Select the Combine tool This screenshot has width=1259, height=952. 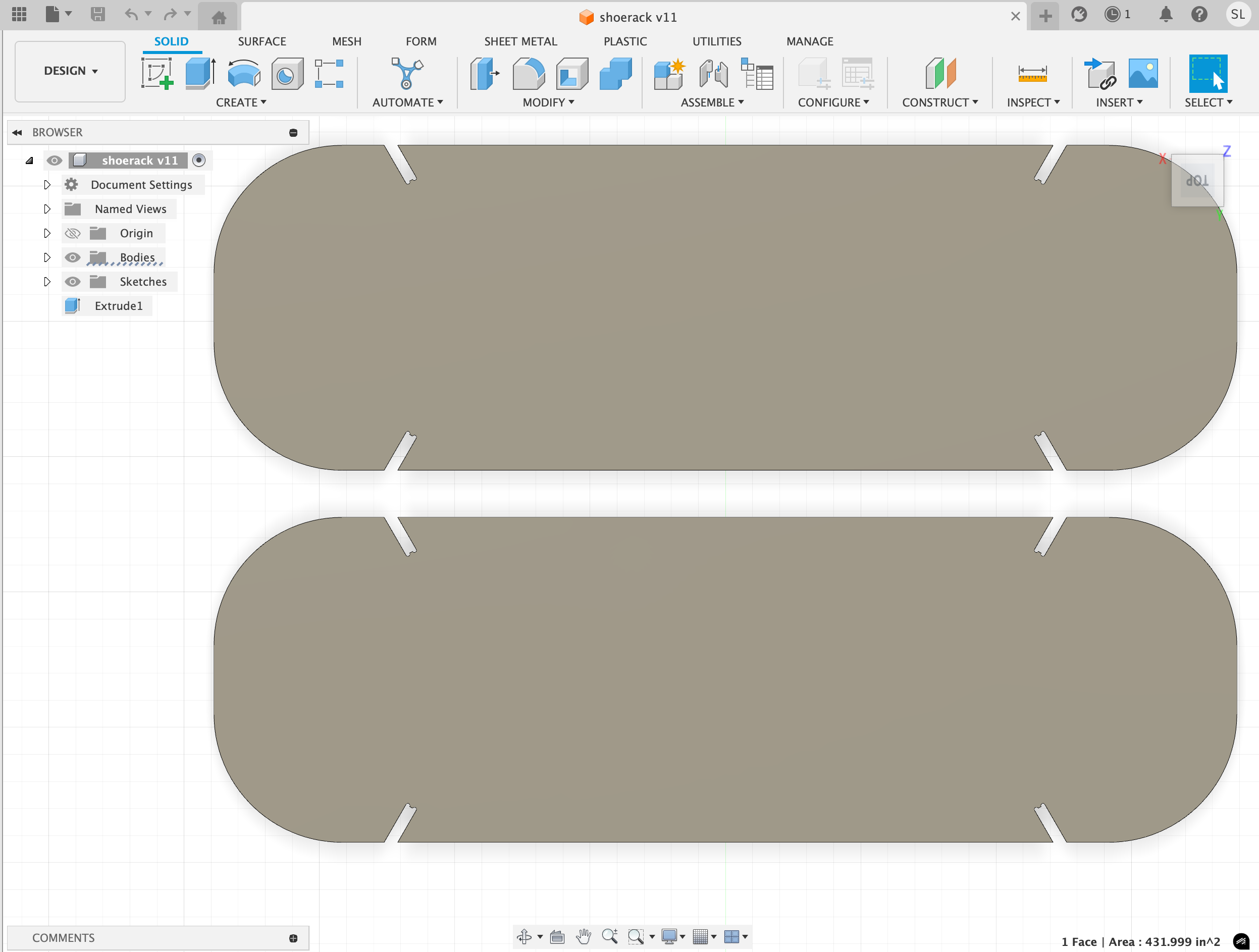615,73
